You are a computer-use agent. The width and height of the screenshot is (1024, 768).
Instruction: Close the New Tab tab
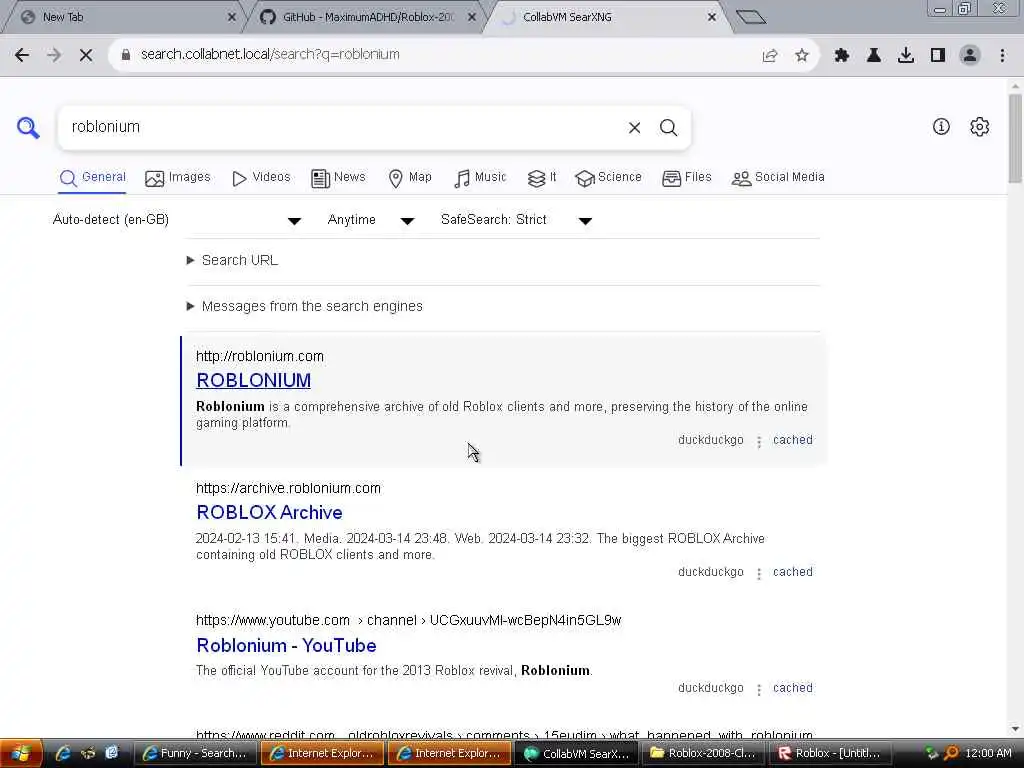[x=232, y=18]
